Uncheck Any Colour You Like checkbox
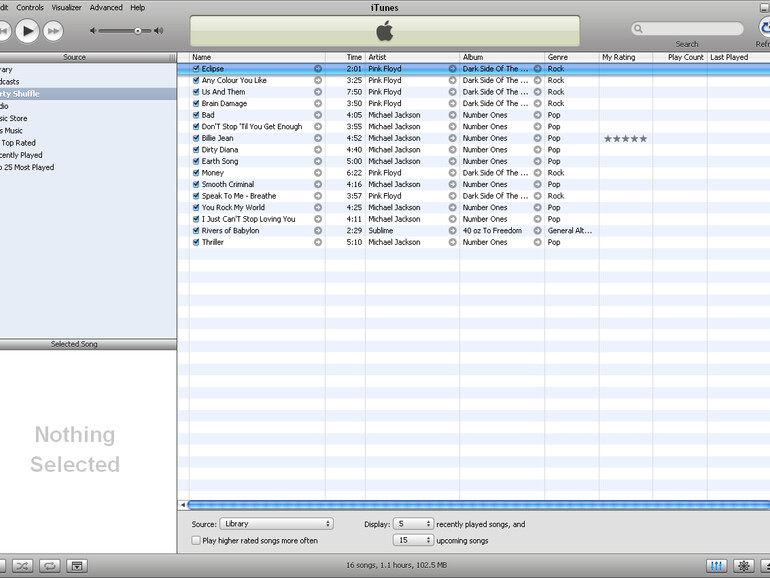The height and width of the screenshot is (578, 770). (x=196, y=80)
